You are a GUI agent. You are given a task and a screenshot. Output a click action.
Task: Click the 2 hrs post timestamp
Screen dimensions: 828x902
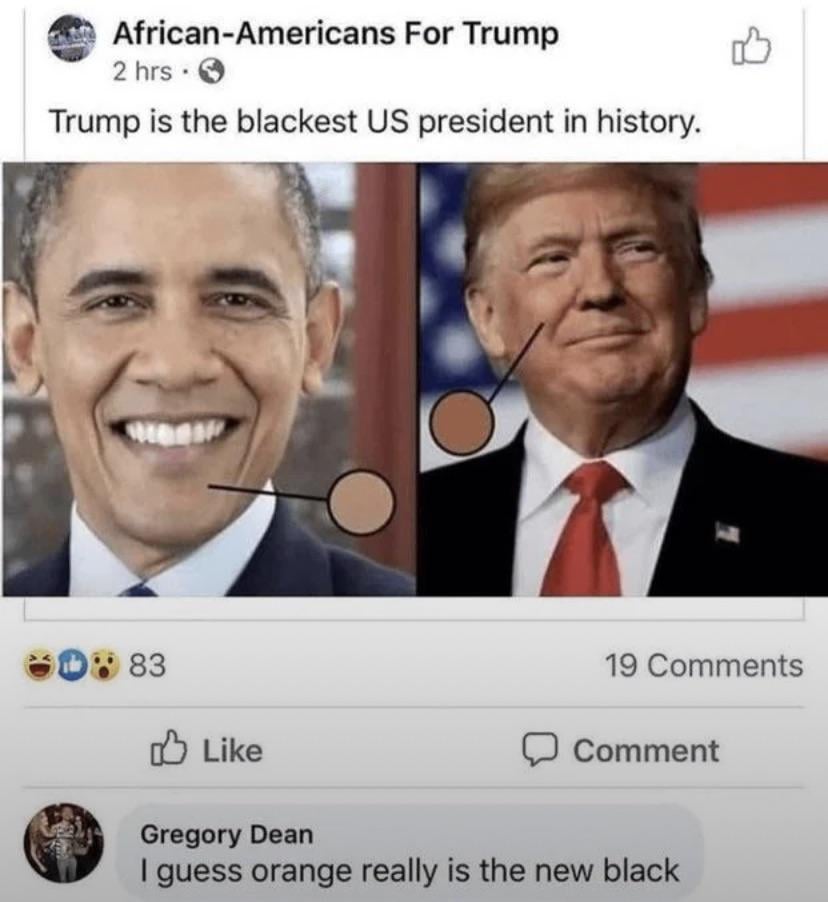142,72
